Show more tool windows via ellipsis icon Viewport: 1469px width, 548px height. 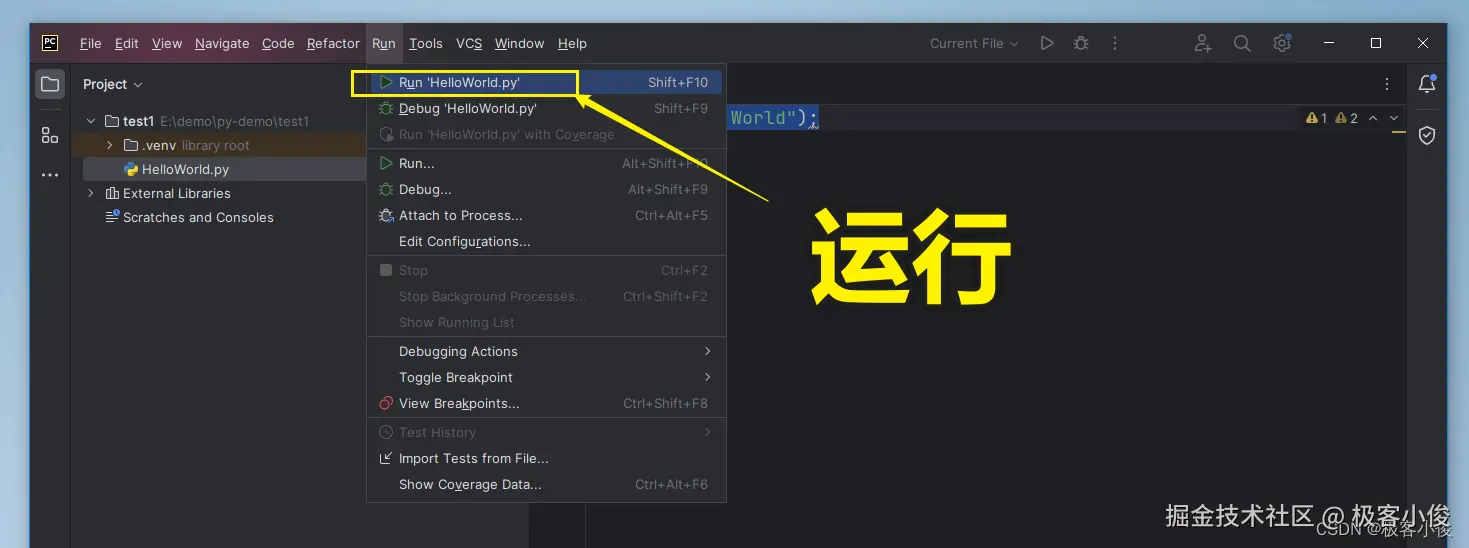coord(50,175)
